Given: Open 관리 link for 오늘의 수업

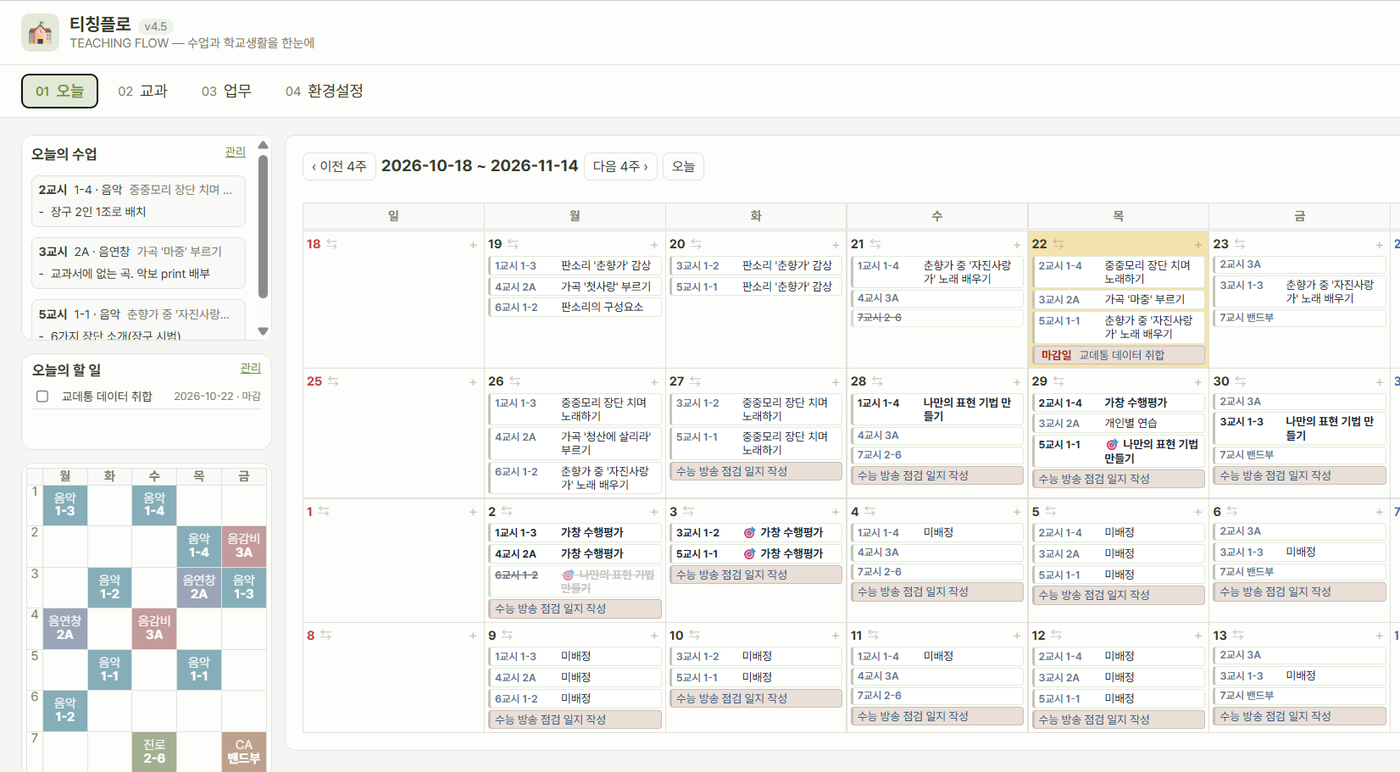Looking at the screenshot, I should coord(235,152).
